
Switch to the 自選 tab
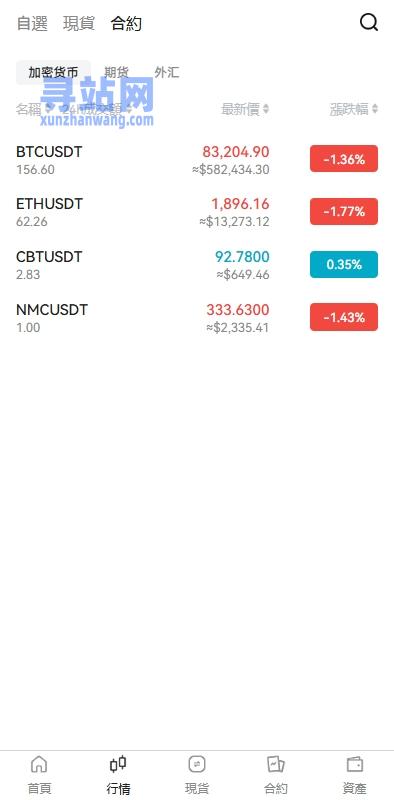click(x=32, y=23)
